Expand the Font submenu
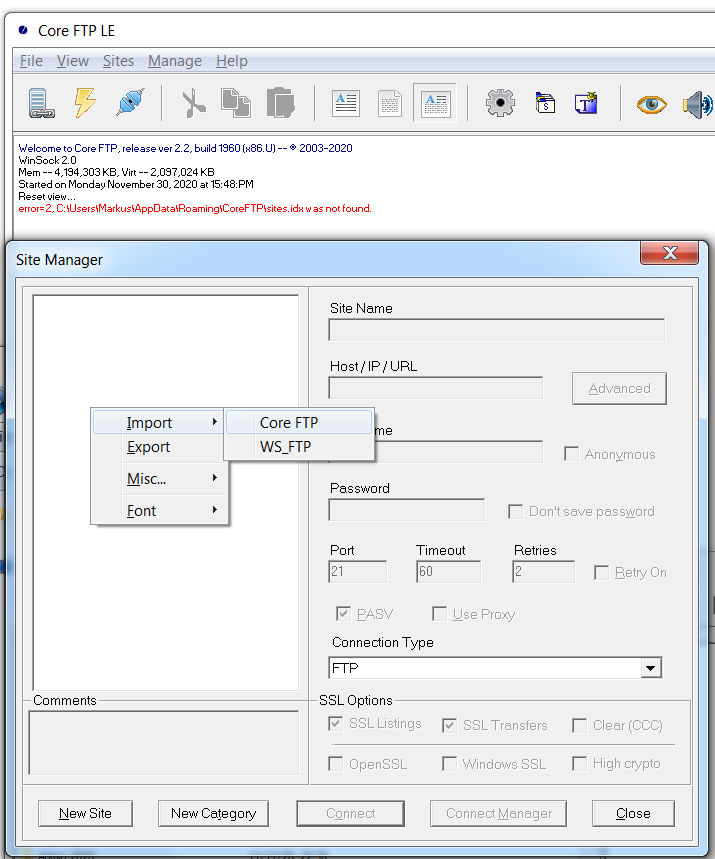Image resolution: width=715 pixels, height=859 pixels. click(x=159, y=511)
